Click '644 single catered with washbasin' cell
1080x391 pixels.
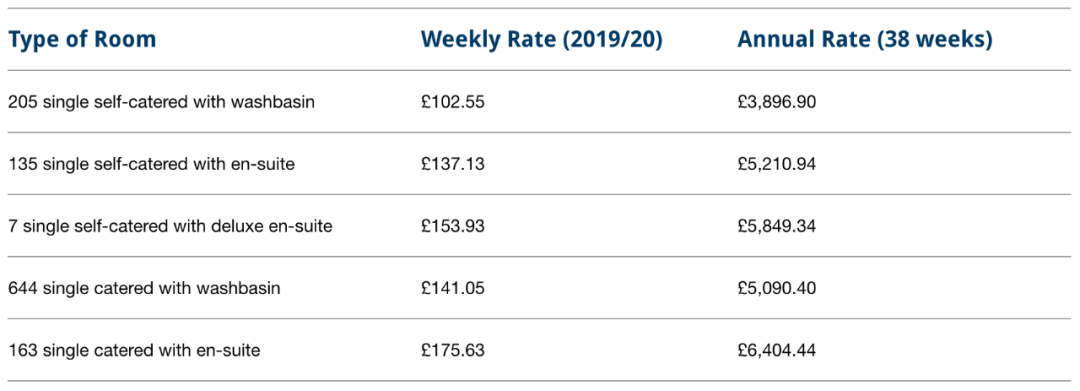(x=145, y=288)
